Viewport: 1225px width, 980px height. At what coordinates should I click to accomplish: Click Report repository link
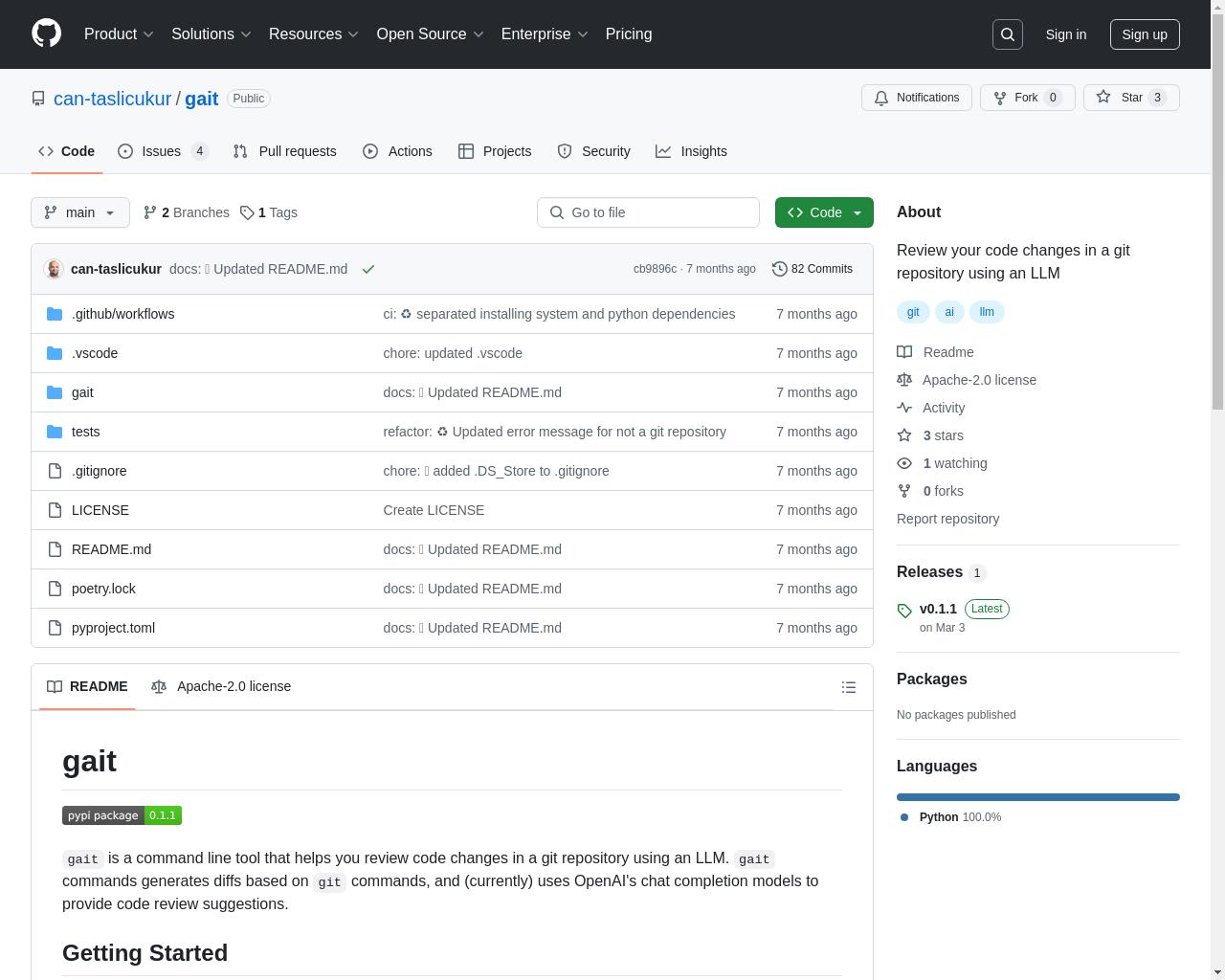(x=947, y=519)
